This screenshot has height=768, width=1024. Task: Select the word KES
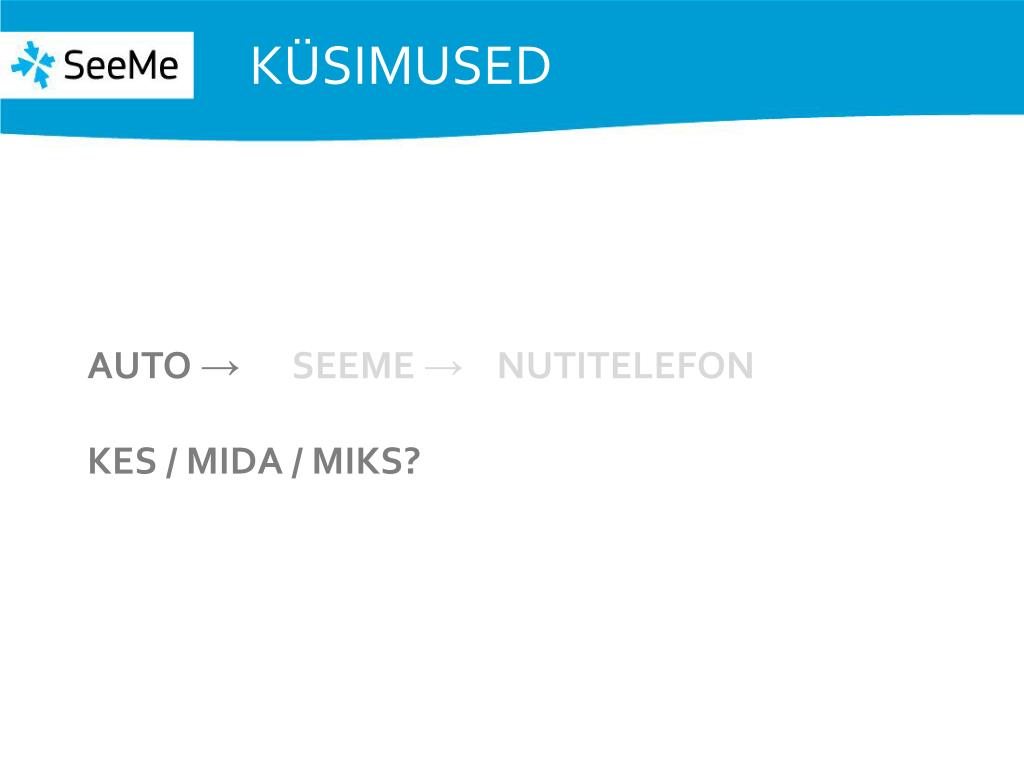[x=122, y=462]
